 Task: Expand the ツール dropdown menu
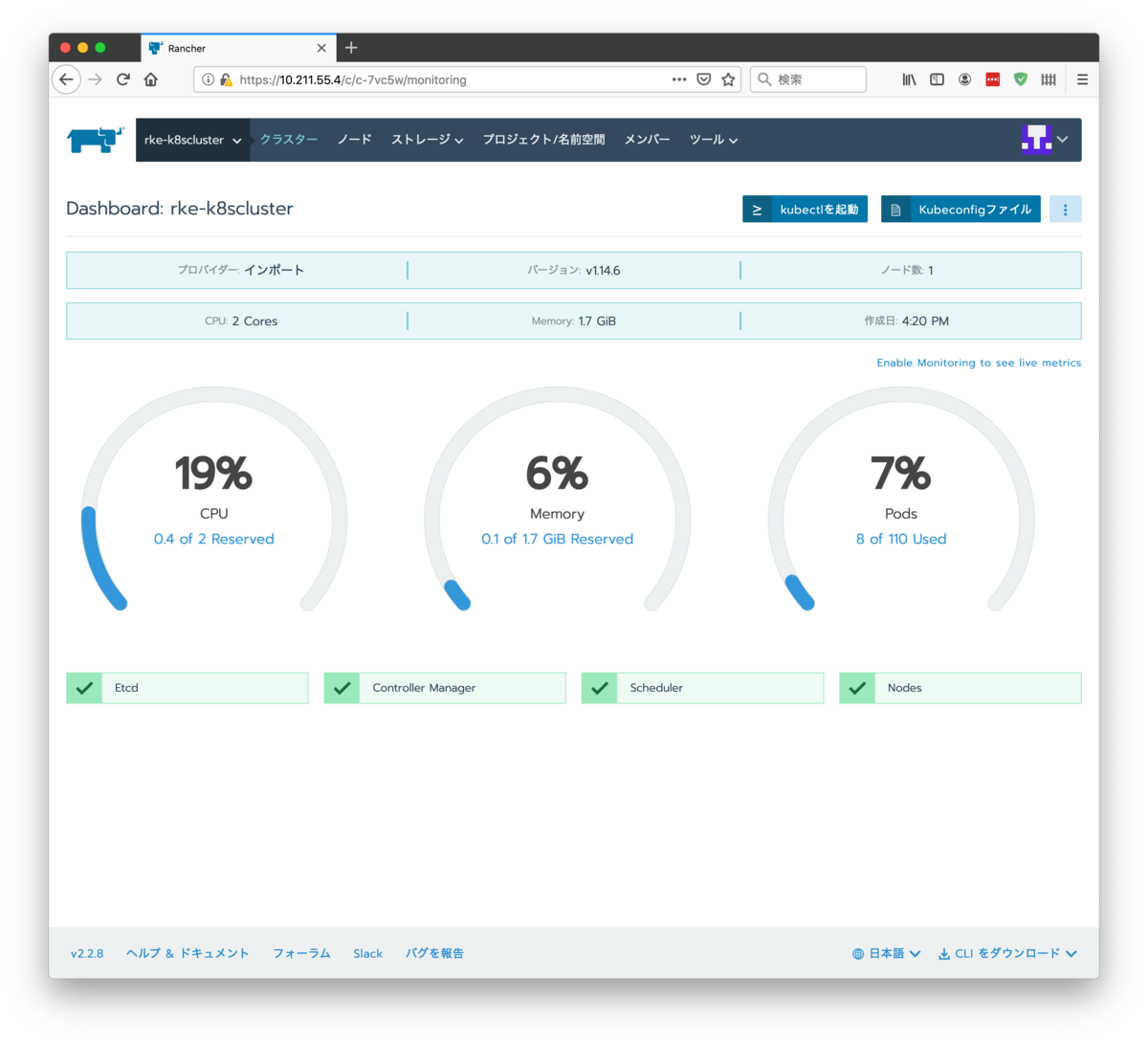(714, 140)
